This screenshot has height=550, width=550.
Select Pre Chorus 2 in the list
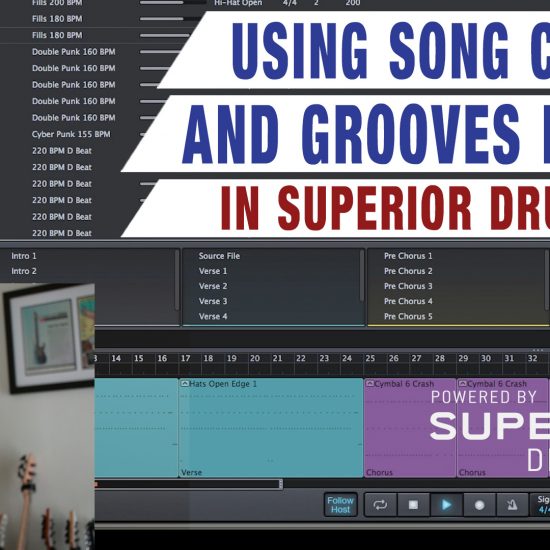click(x=408, y=271)
